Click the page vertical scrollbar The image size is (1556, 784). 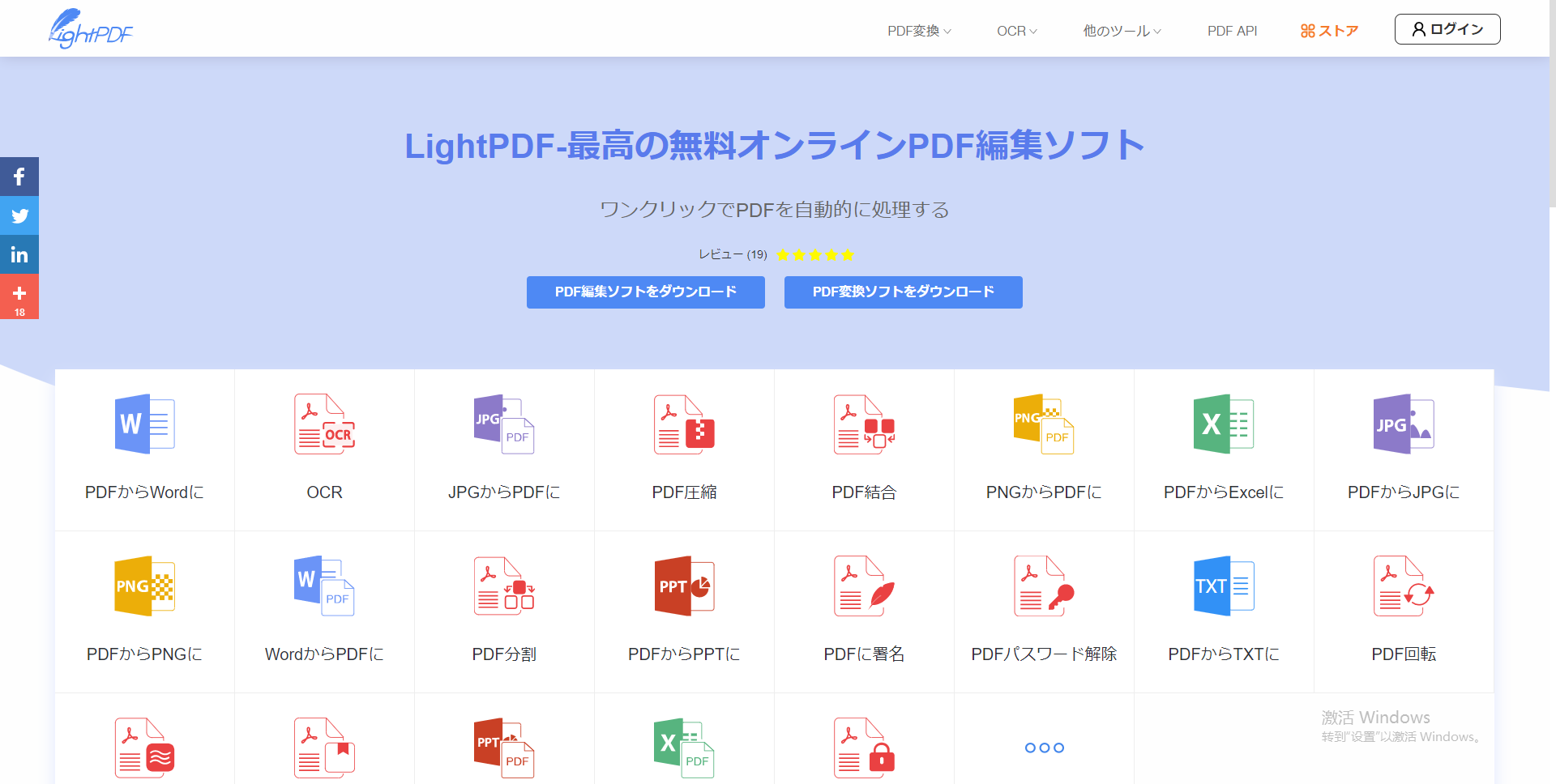click(x=1552, y=104)
